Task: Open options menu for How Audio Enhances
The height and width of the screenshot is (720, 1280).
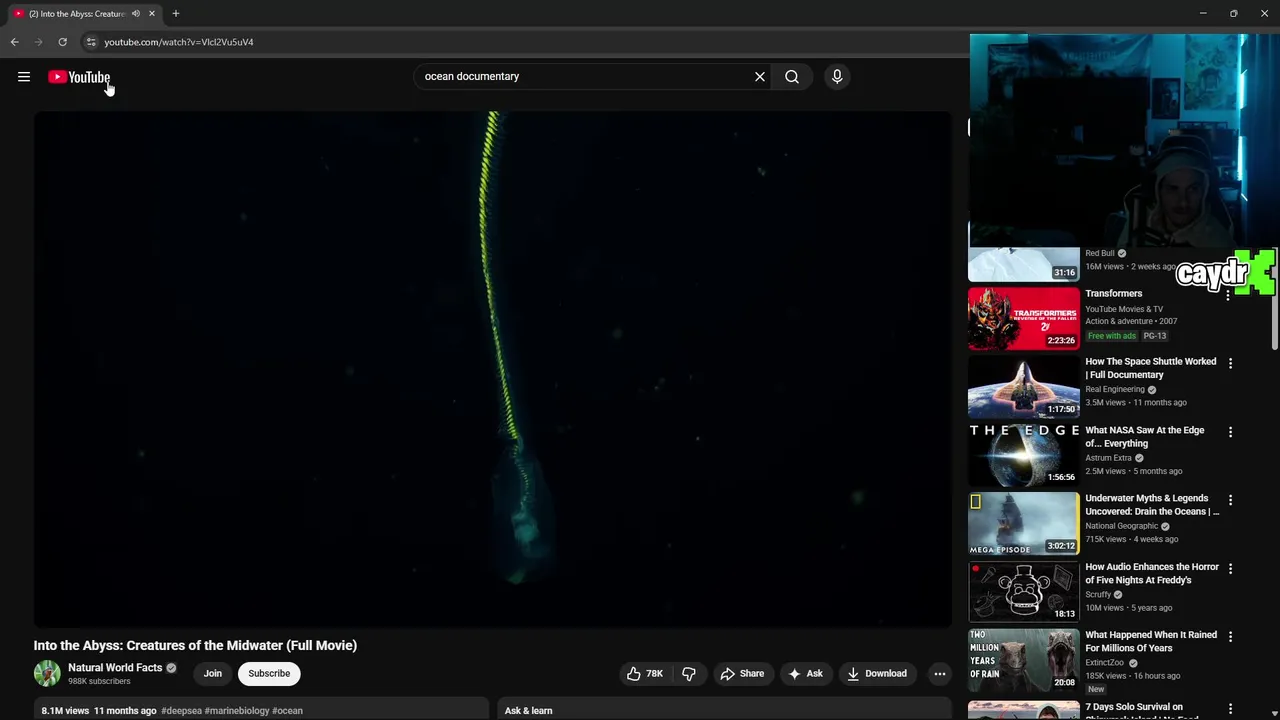Action: point(1230,568)
